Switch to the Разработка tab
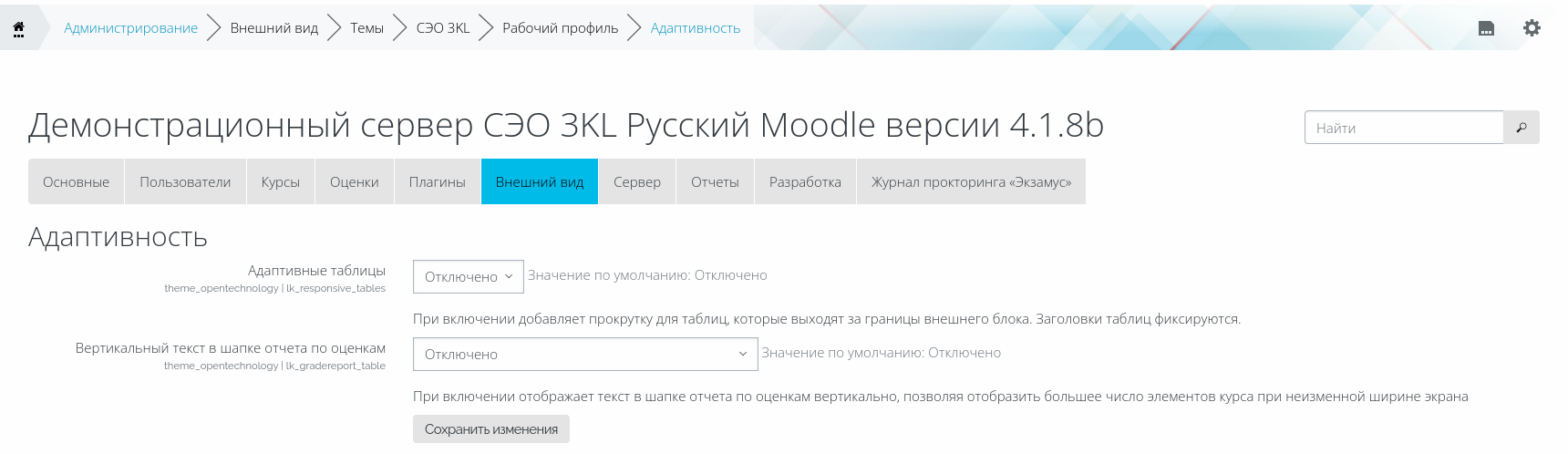The width and height of the screenshot is (1568, 454). (x=805, y=181)
